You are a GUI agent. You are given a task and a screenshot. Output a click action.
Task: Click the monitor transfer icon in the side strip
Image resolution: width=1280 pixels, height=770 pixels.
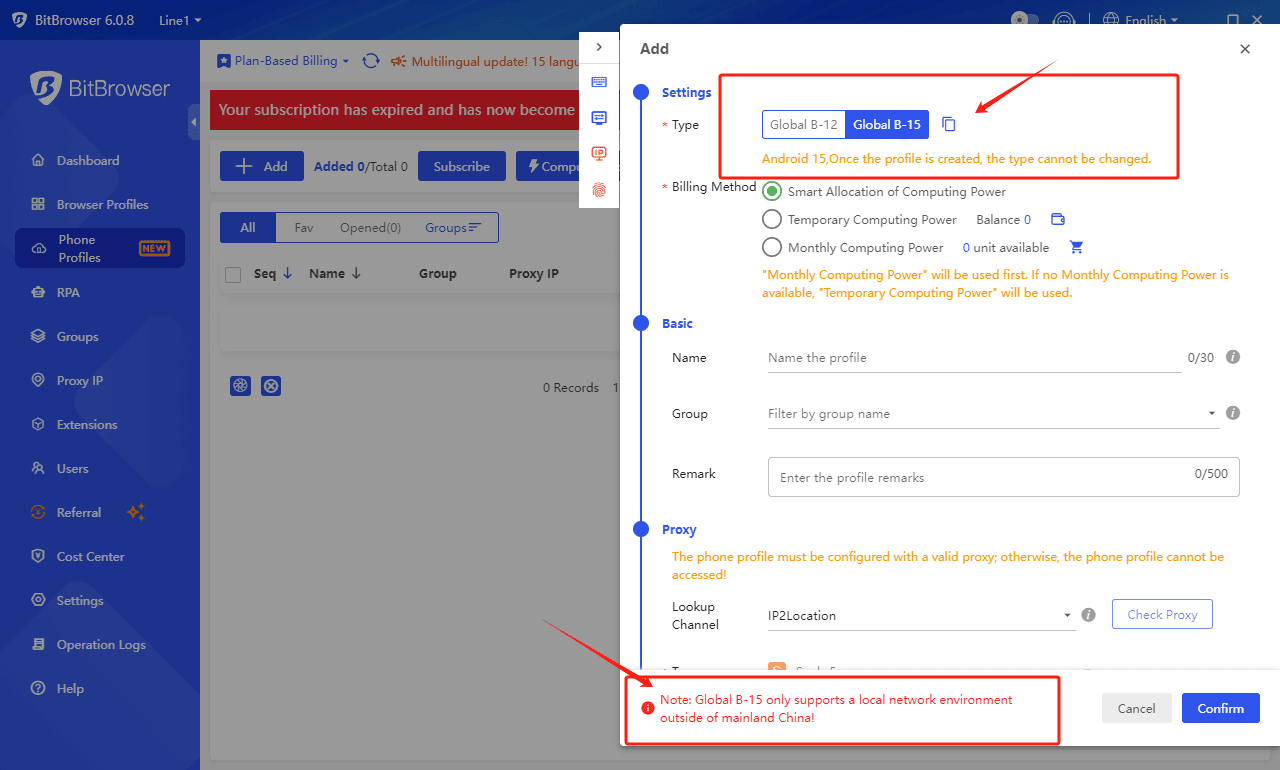point(599,117)
